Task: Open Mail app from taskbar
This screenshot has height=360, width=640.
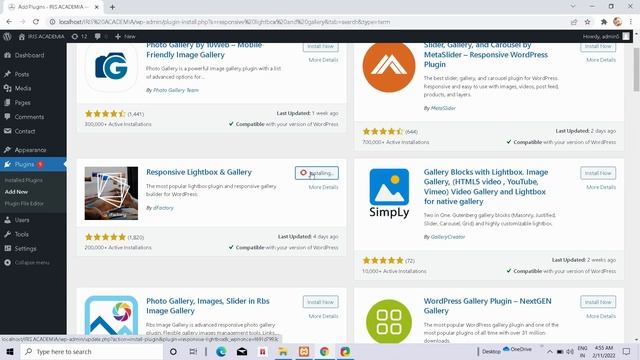Action: pyautogui.click(x=242, y=351)
